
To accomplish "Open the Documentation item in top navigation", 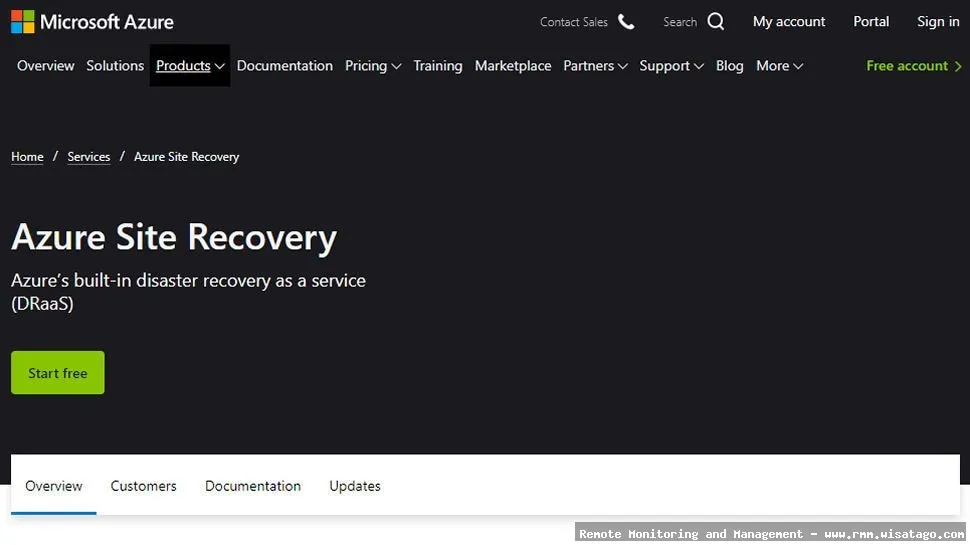I will pos(285,66).
